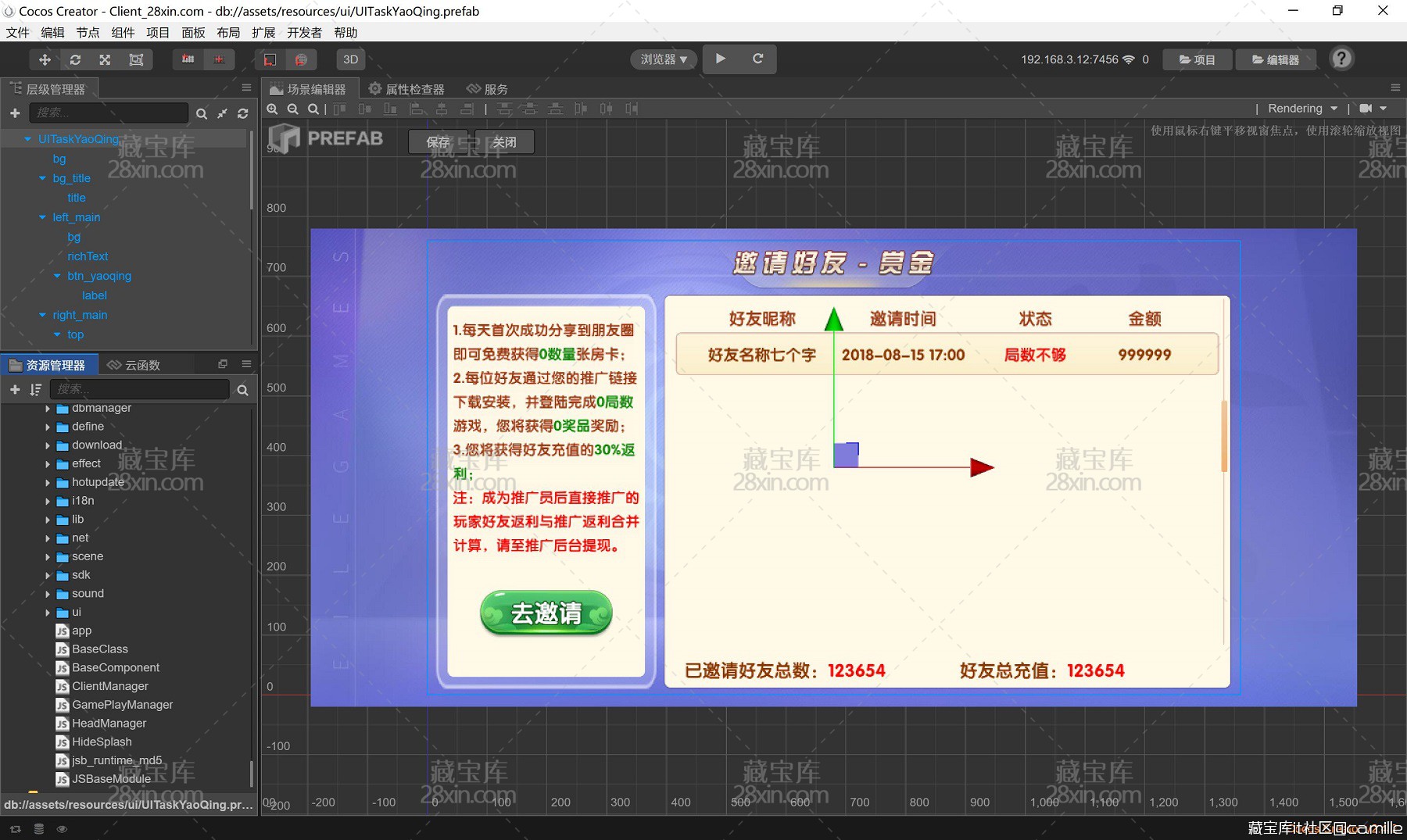This screenshot has width=1407, height=840.
Task: Click the add asset plus in assets panel
Action: click(15, 389)
